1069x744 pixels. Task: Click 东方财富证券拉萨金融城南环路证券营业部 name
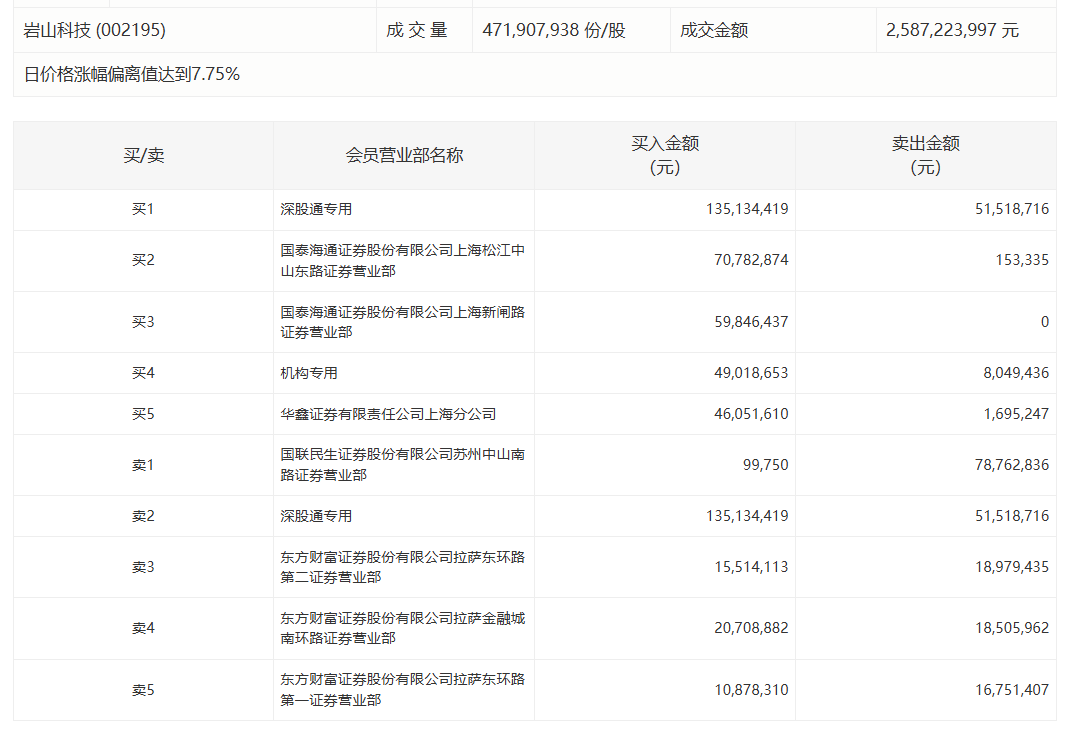coord(403,628)
